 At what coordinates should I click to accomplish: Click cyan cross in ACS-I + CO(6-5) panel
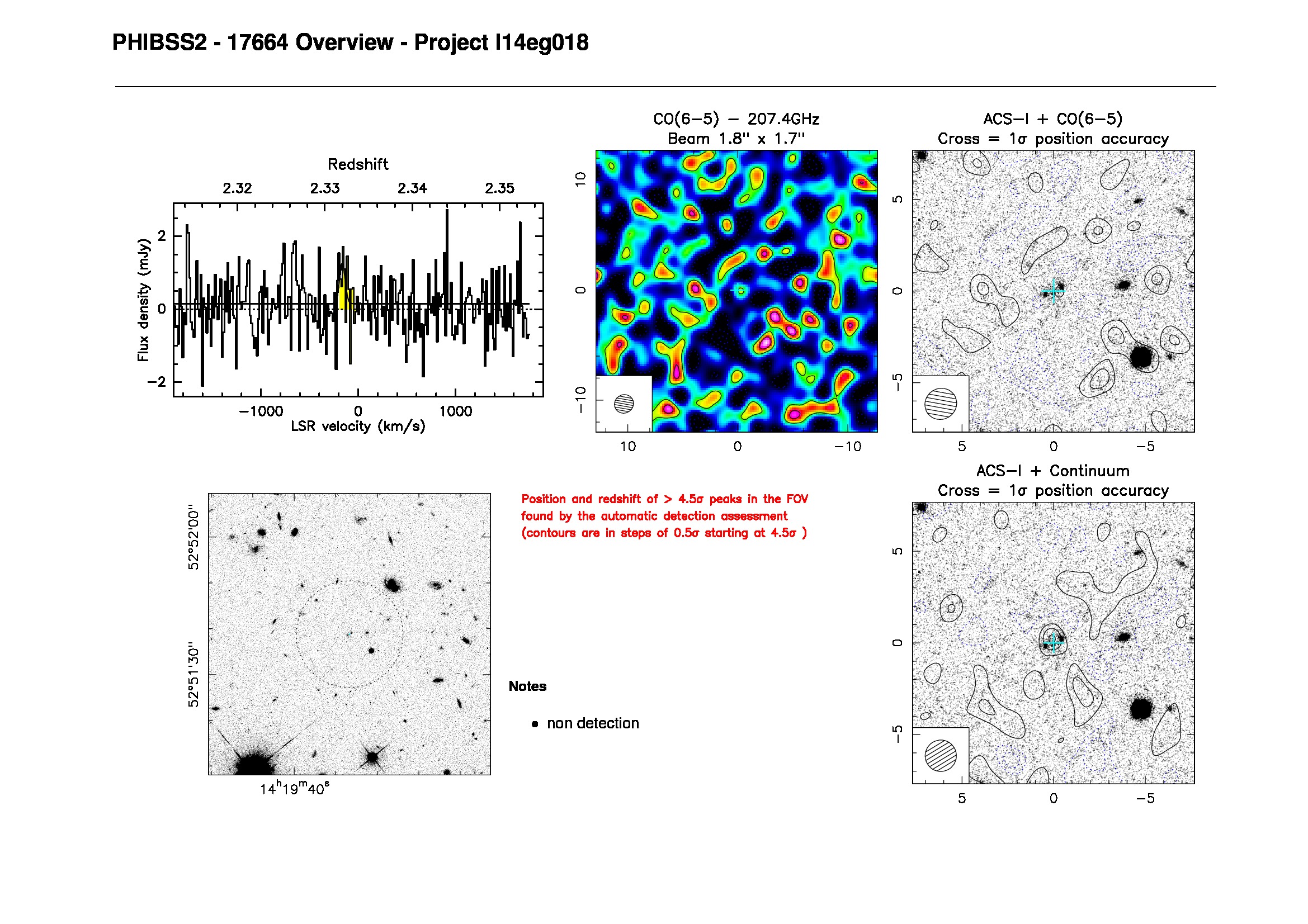pos(1054,291)
